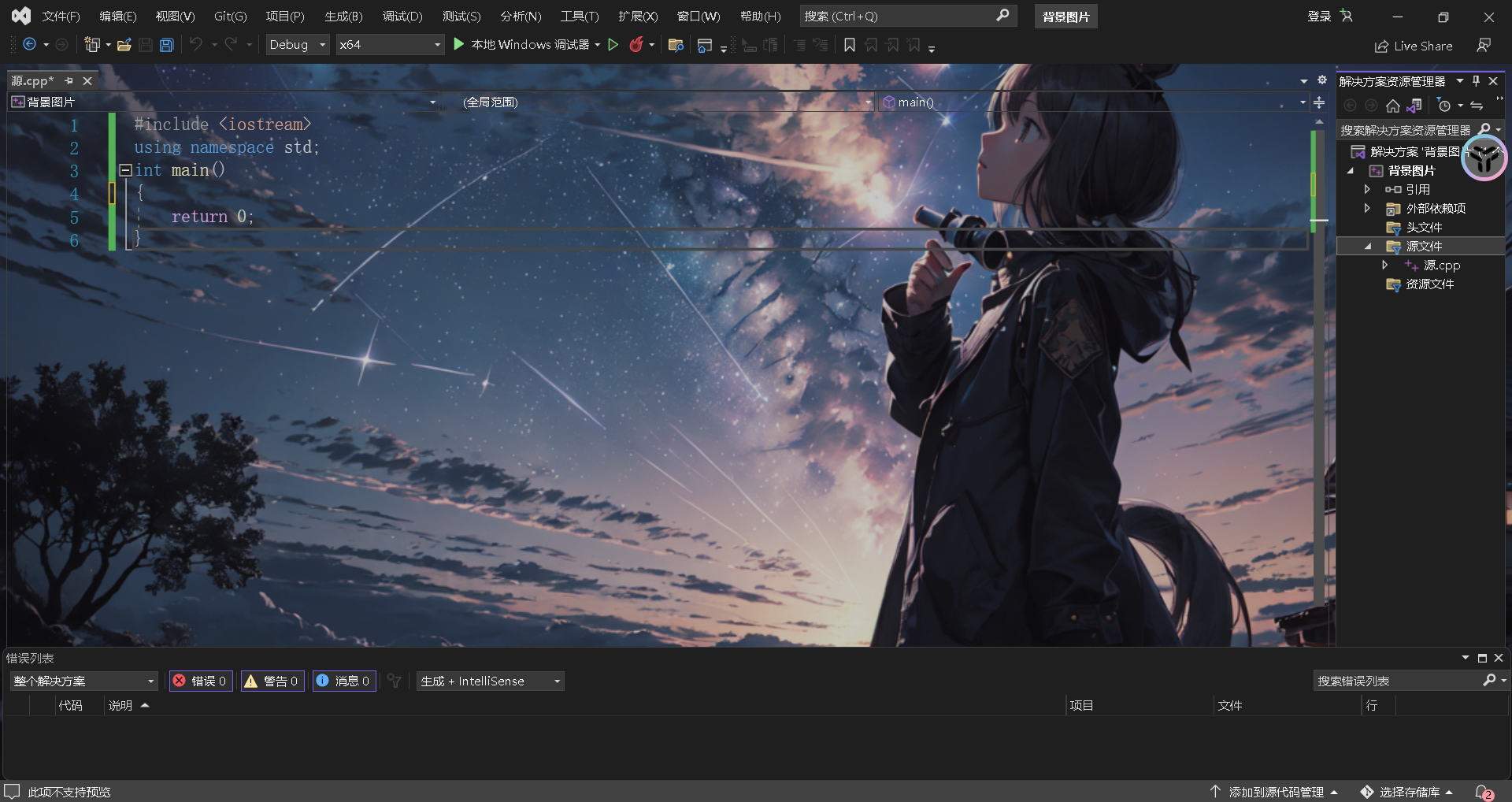
Task: Click in the 搜索 (Ctrl+Q) search box
Action: coord(898,16)
